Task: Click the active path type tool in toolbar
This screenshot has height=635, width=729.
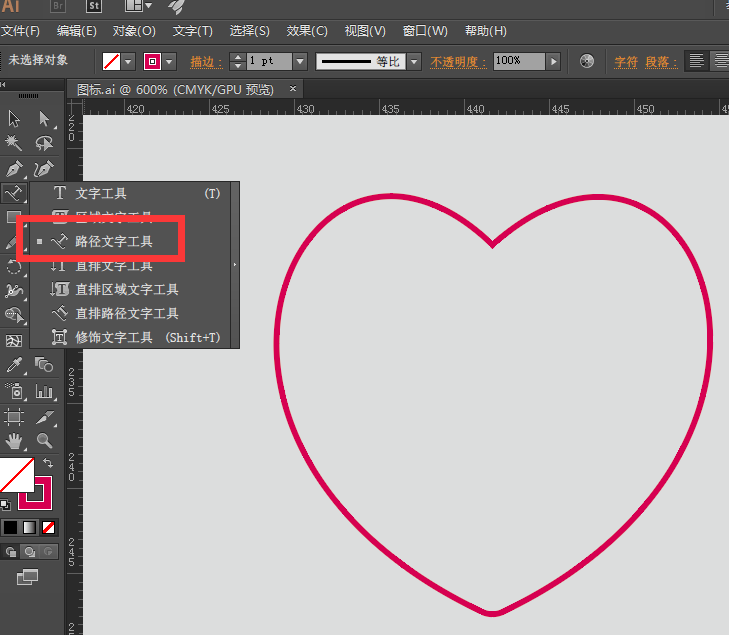Action: pos(14,192)
